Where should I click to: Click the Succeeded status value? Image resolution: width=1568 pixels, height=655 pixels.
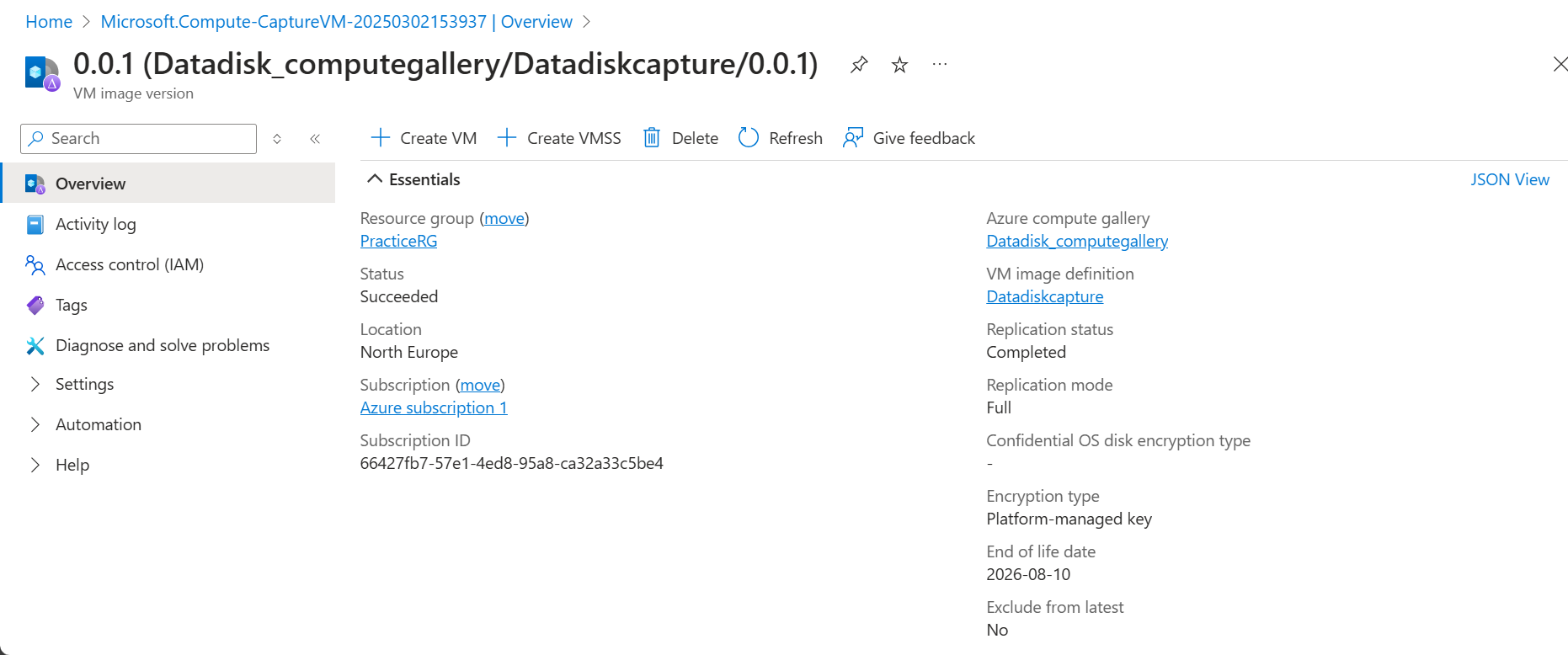(x=399, y=296)
